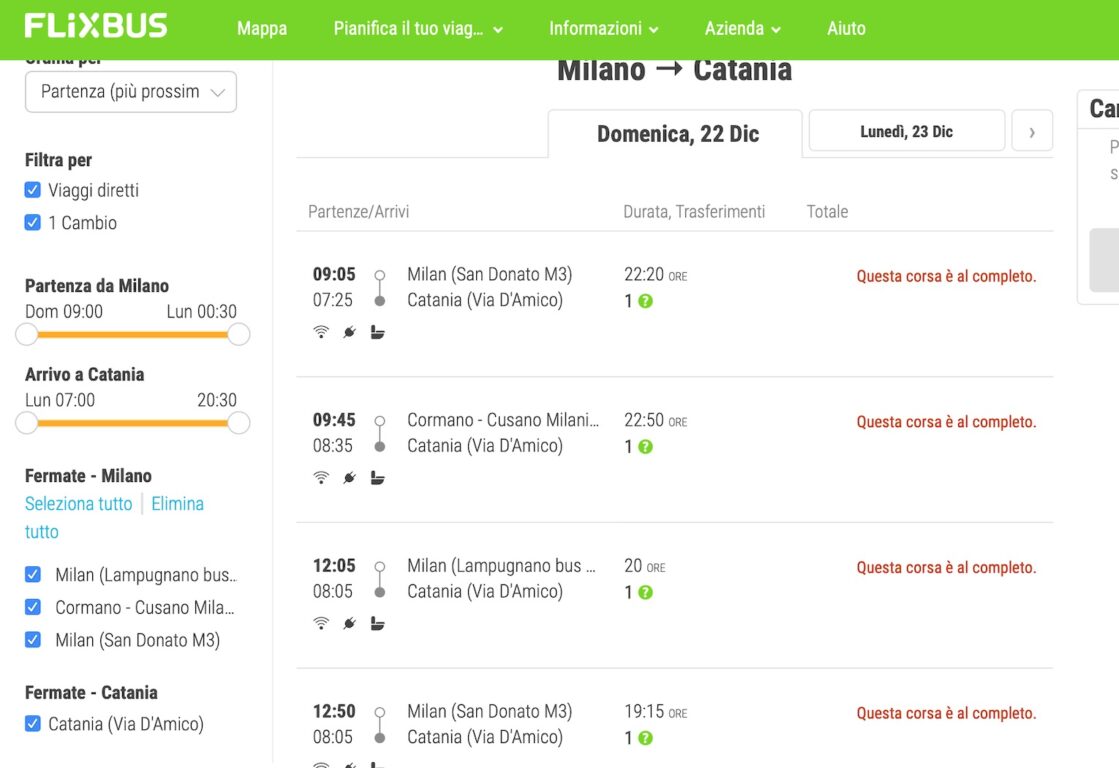Image resolution: width=1119 pixels, height=768 pixels.
Task: Open the Partenza (più prossima) sort dropdown
Action: 131,91
